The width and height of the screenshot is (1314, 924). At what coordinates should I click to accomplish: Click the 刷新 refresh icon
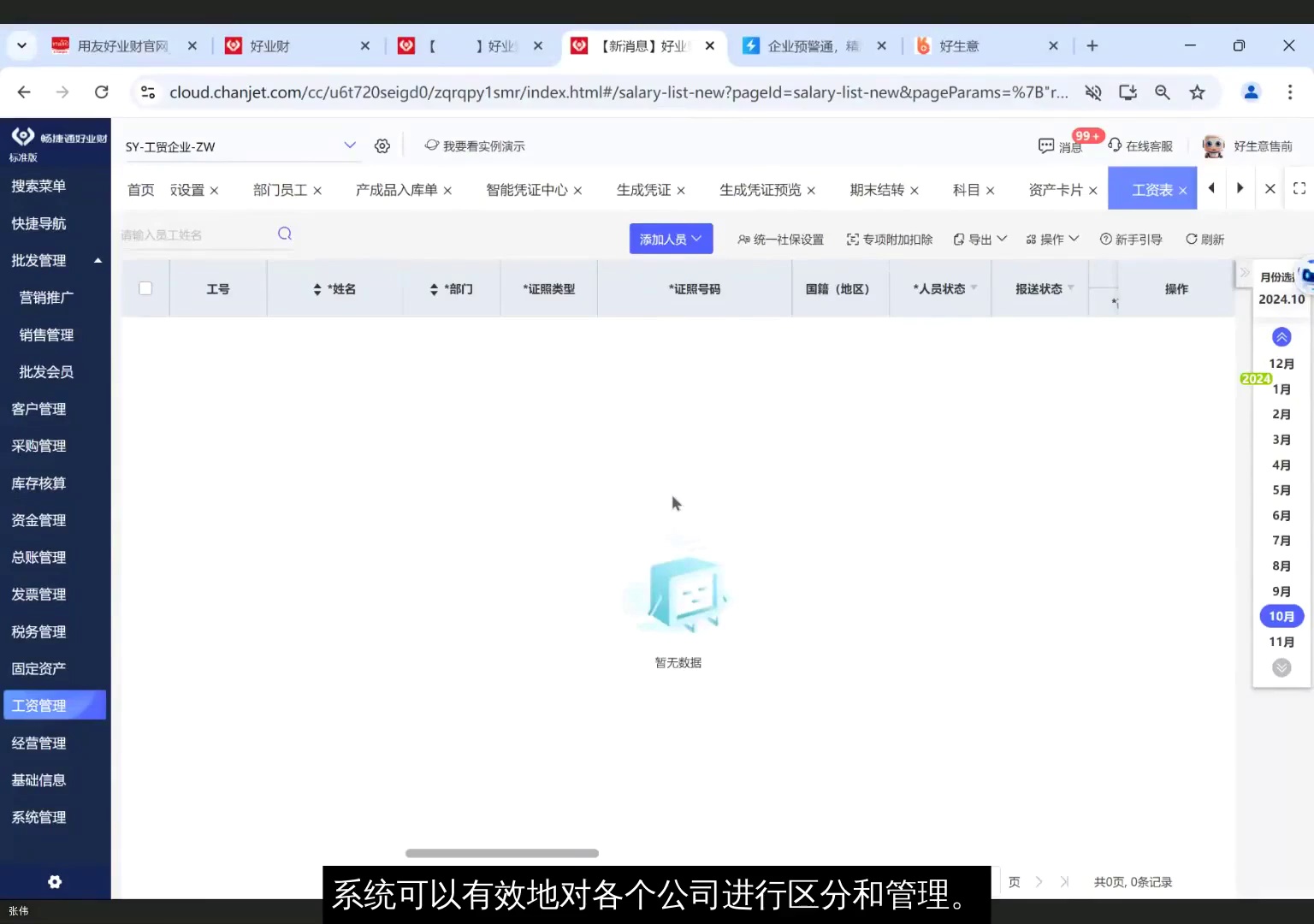[1204, 239]
